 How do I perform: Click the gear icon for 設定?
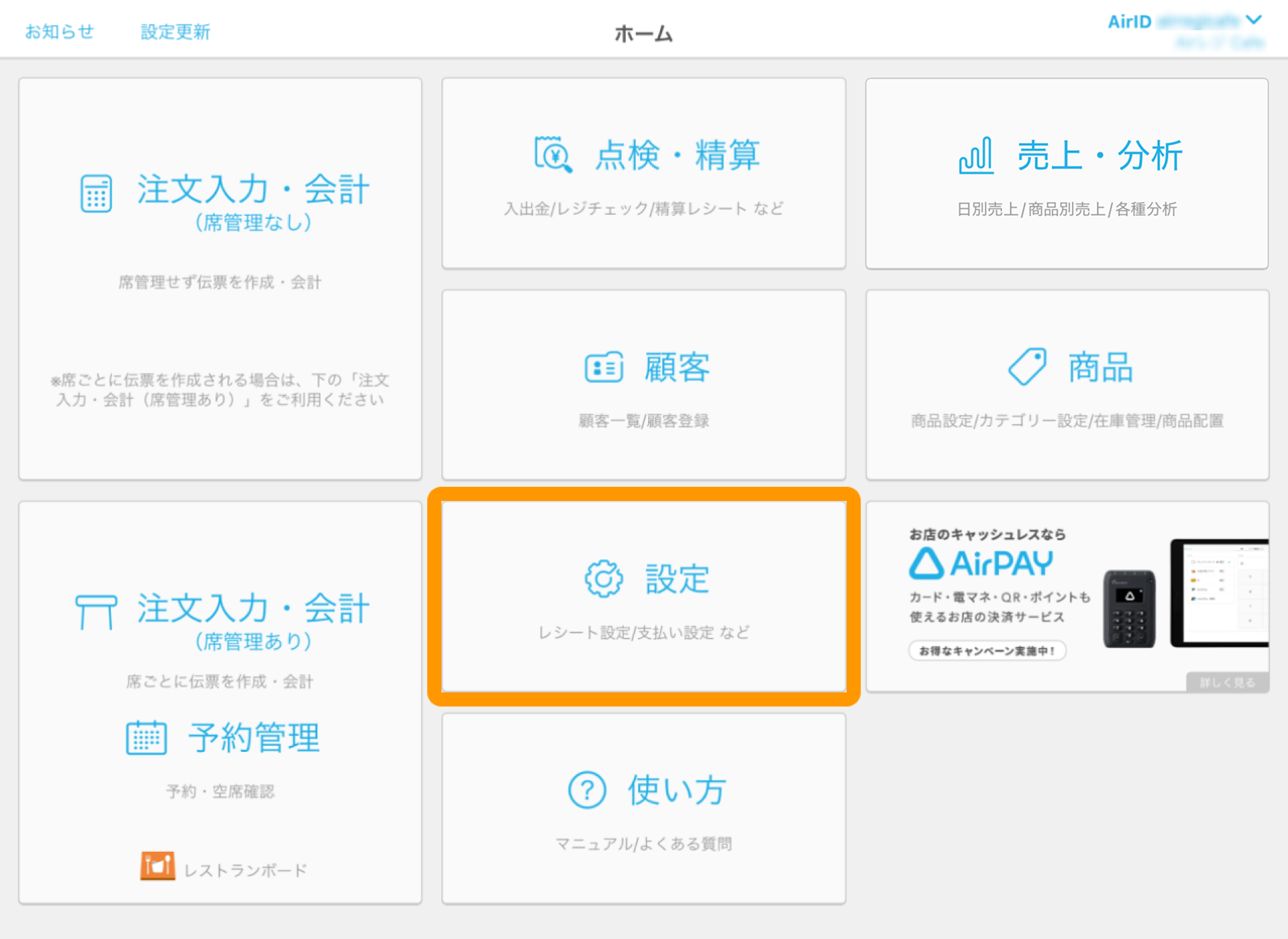click(x=604, y=578)
